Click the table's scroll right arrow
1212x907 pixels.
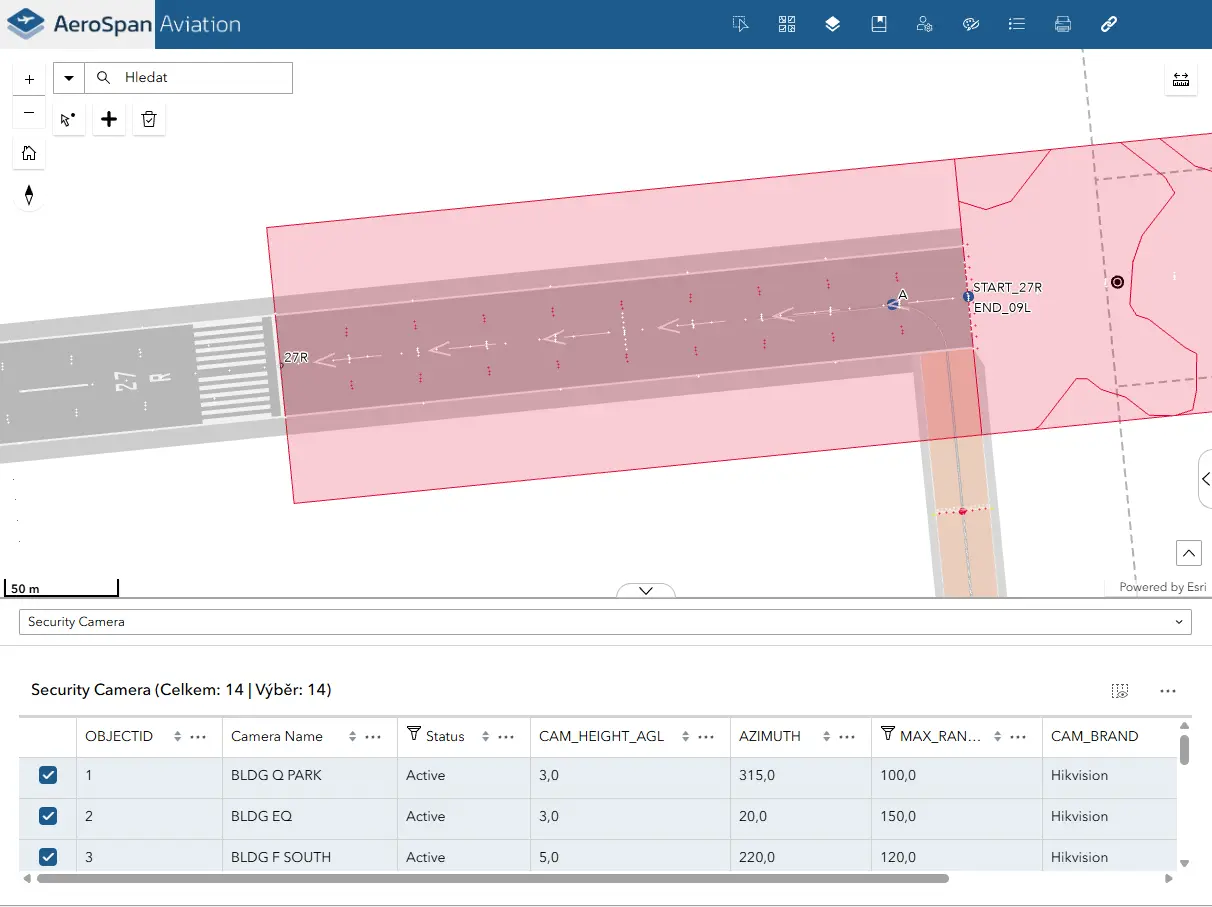1169,879
